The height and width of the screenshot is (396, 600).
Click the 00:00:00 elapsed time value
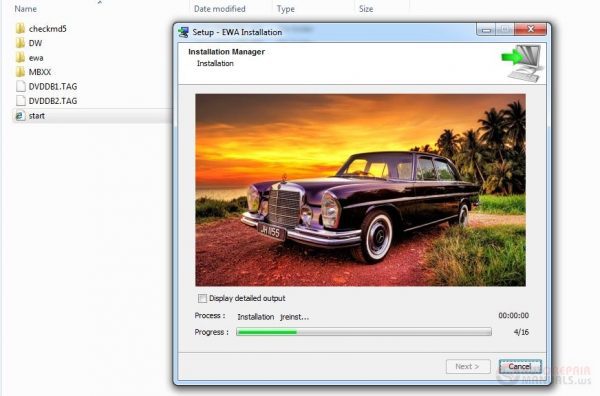(x=514, y=316)
